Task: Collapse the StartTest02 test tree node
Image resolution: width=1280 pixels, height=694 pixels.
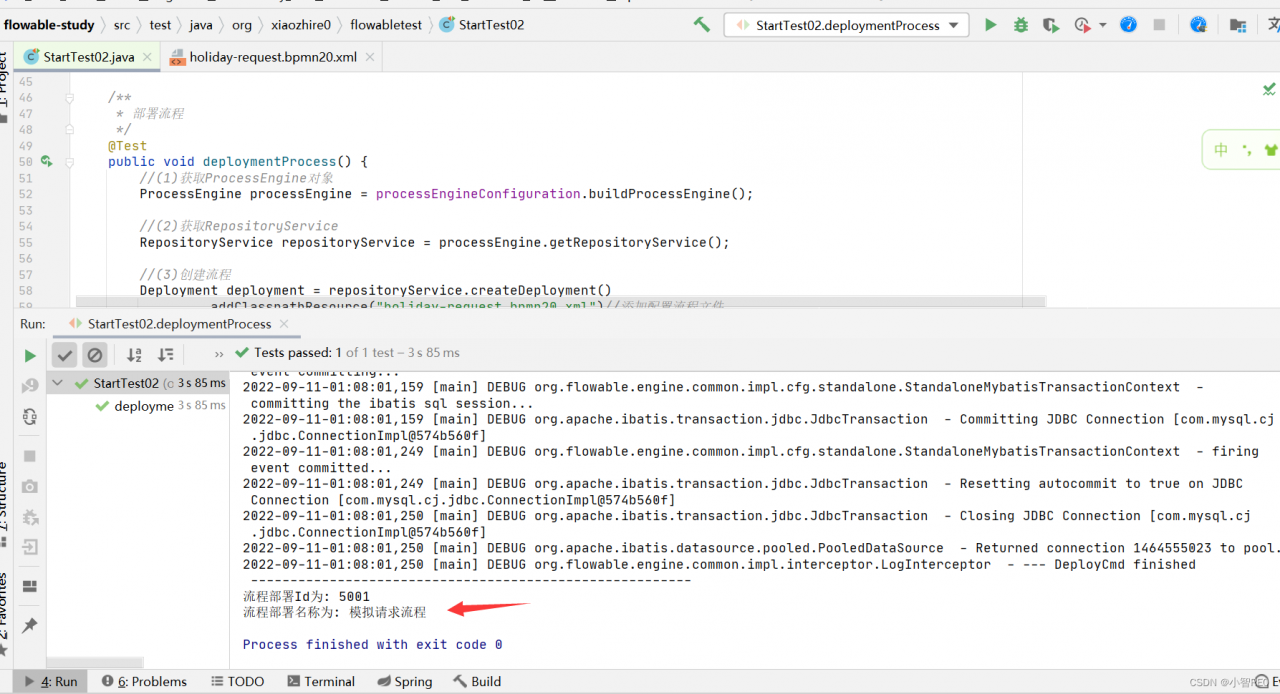Action: click(x=58, y=383)
